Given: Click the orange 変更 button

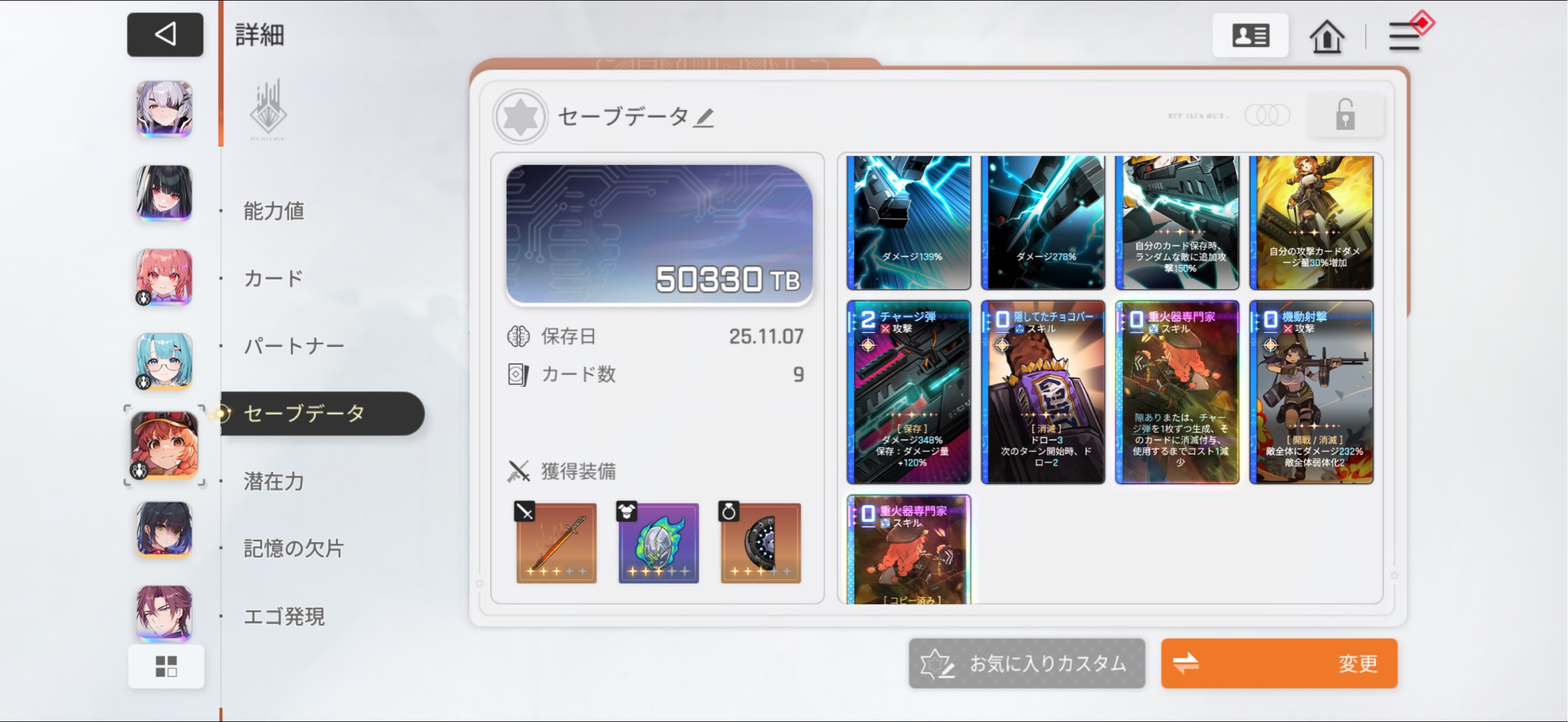Looking at the screenshot, I should click(x=1279, y=663).
